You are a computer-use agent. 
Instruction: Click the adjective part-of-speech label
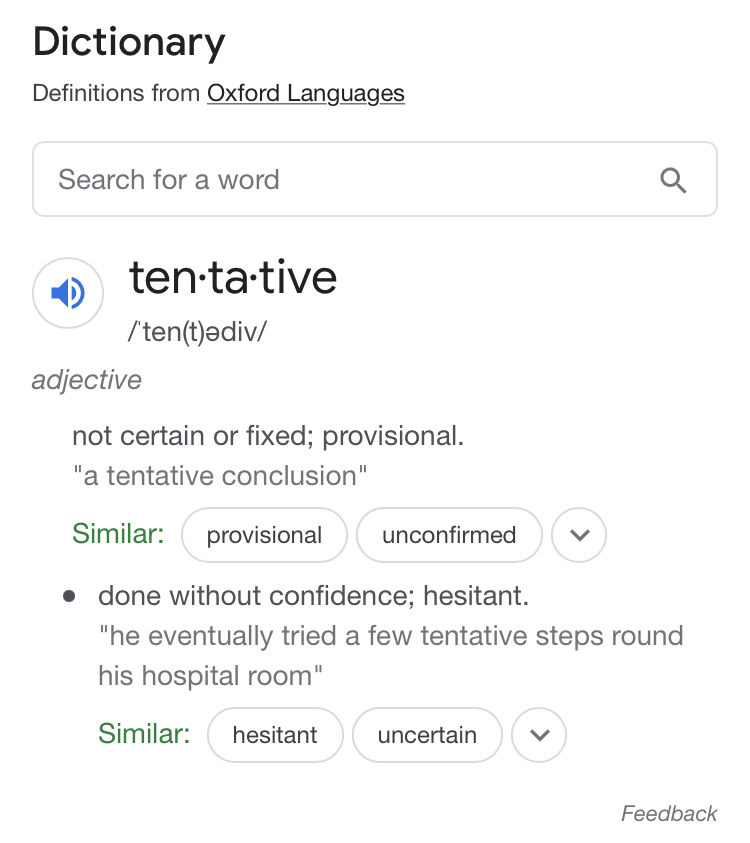87,380
